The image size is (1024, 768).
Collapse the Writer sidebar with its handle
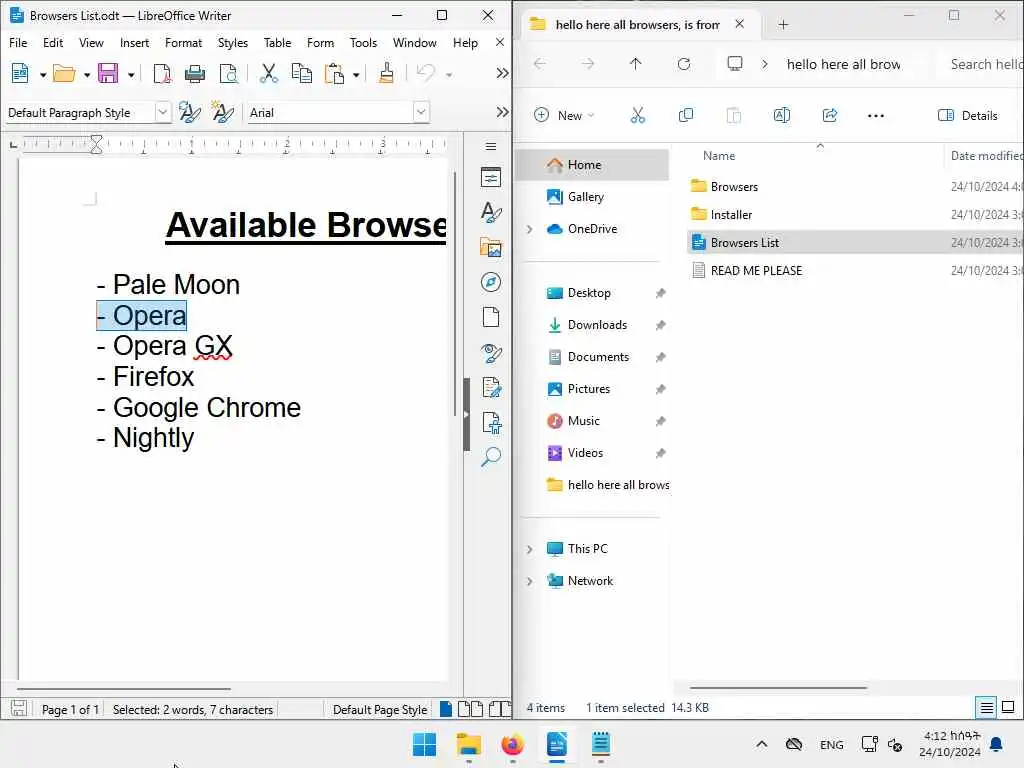coord(466,415)
